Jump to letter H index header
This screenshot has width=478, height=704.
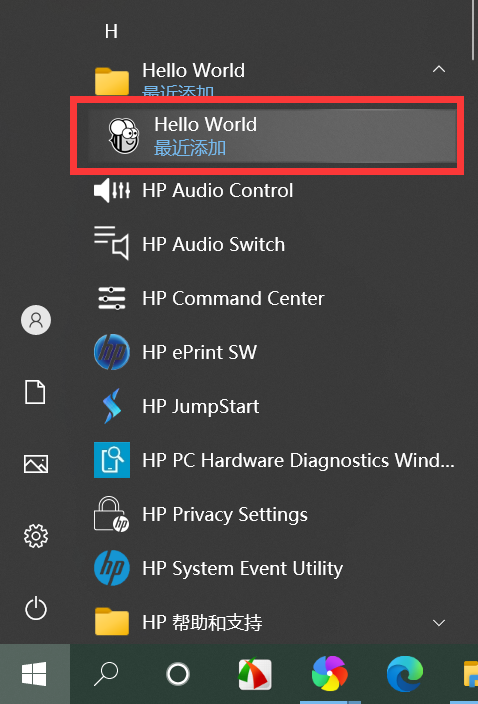111,31
